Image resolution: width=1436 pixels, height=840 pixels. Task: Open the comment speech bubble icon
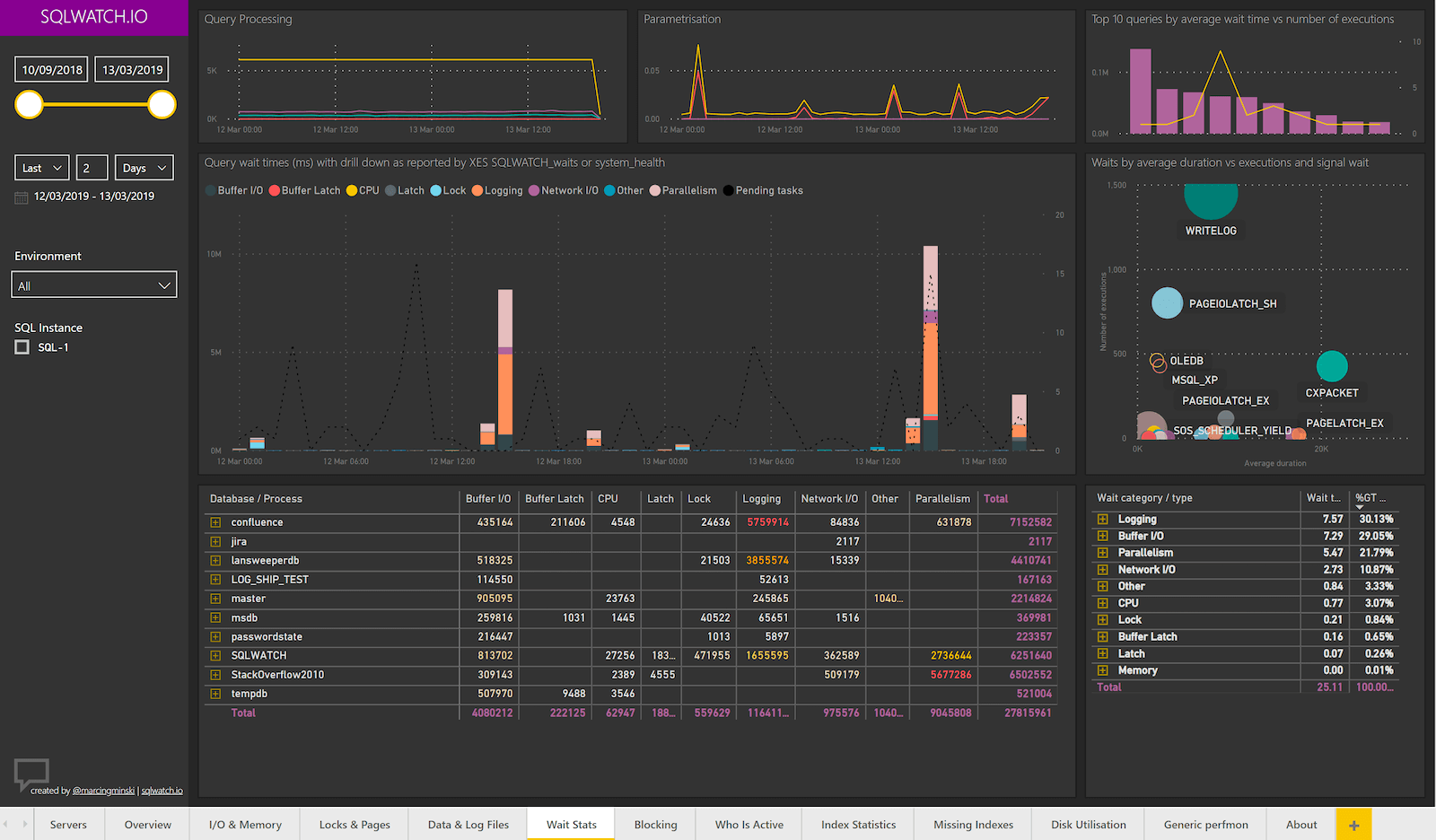pos(31,774)
